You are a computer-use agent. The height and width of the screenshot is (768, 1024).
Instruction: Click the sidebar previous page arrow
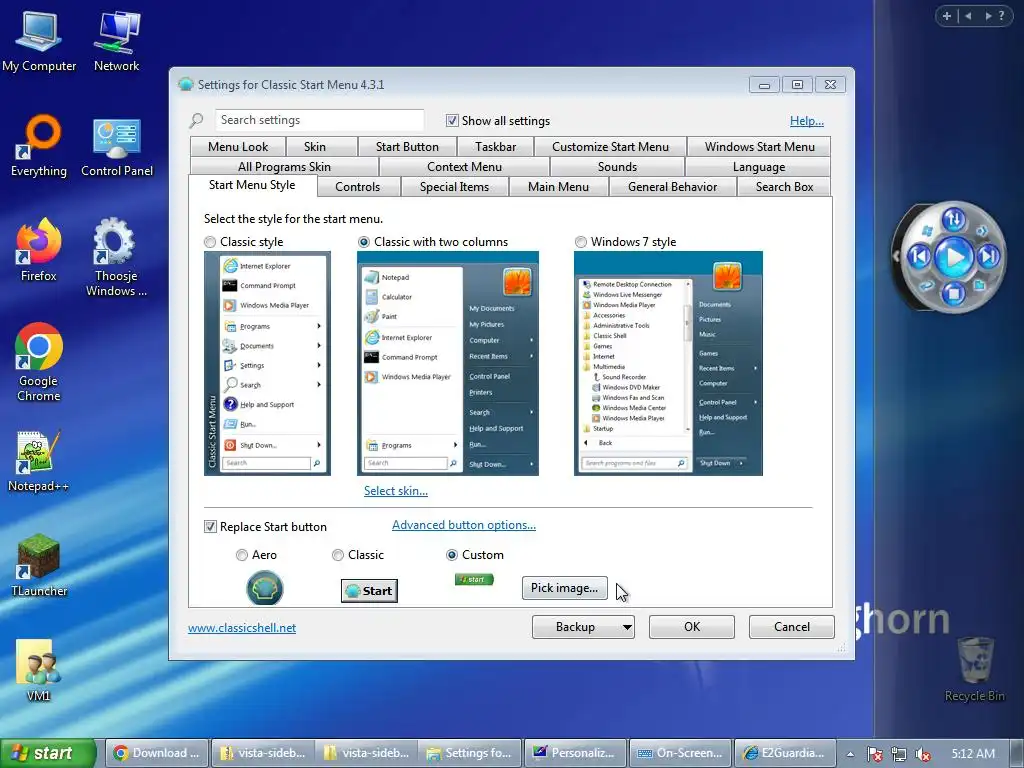click(x=968, y=16)
